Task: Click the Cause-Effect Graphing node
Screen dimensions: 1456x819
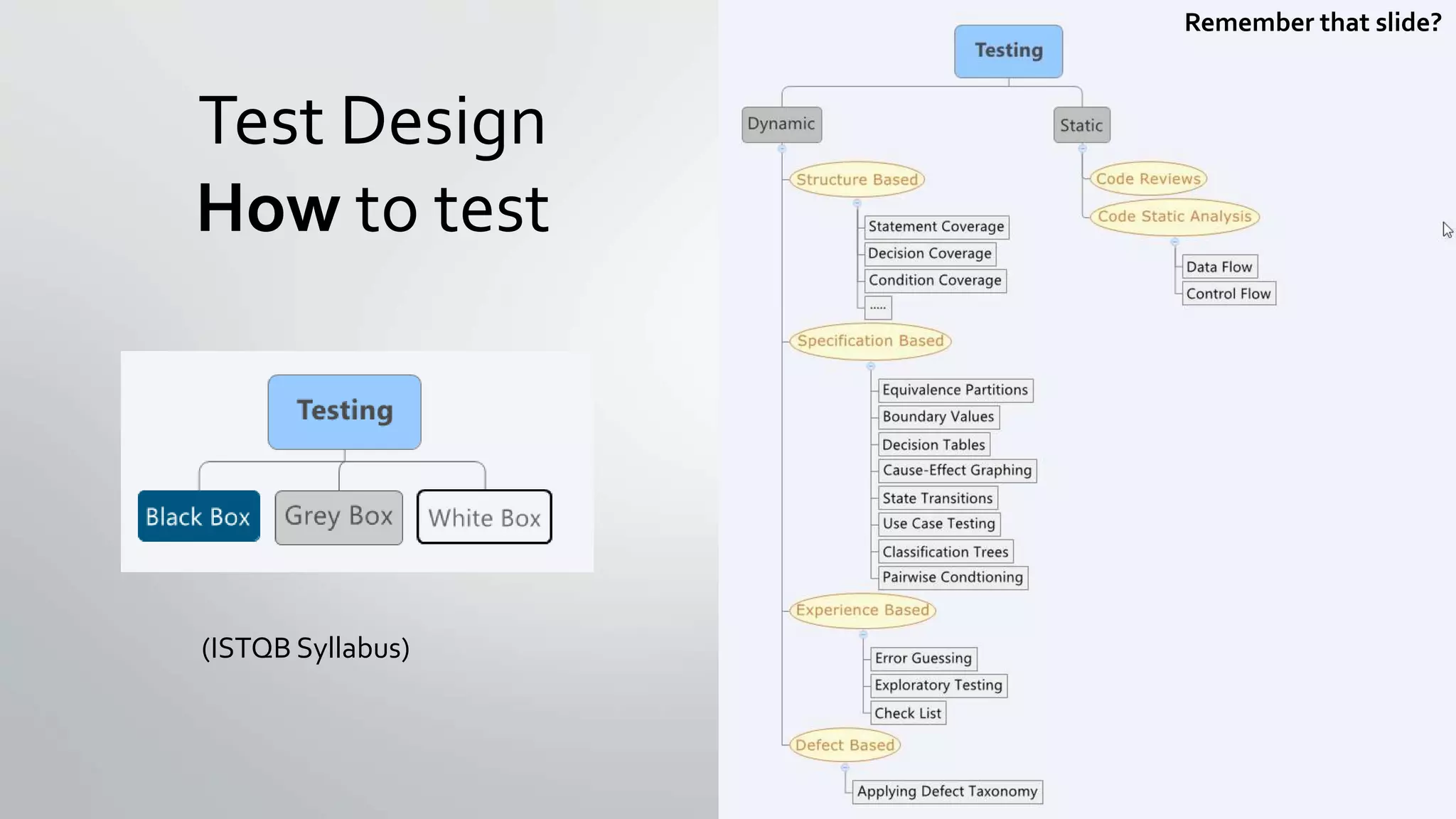Action: point(956,471)
